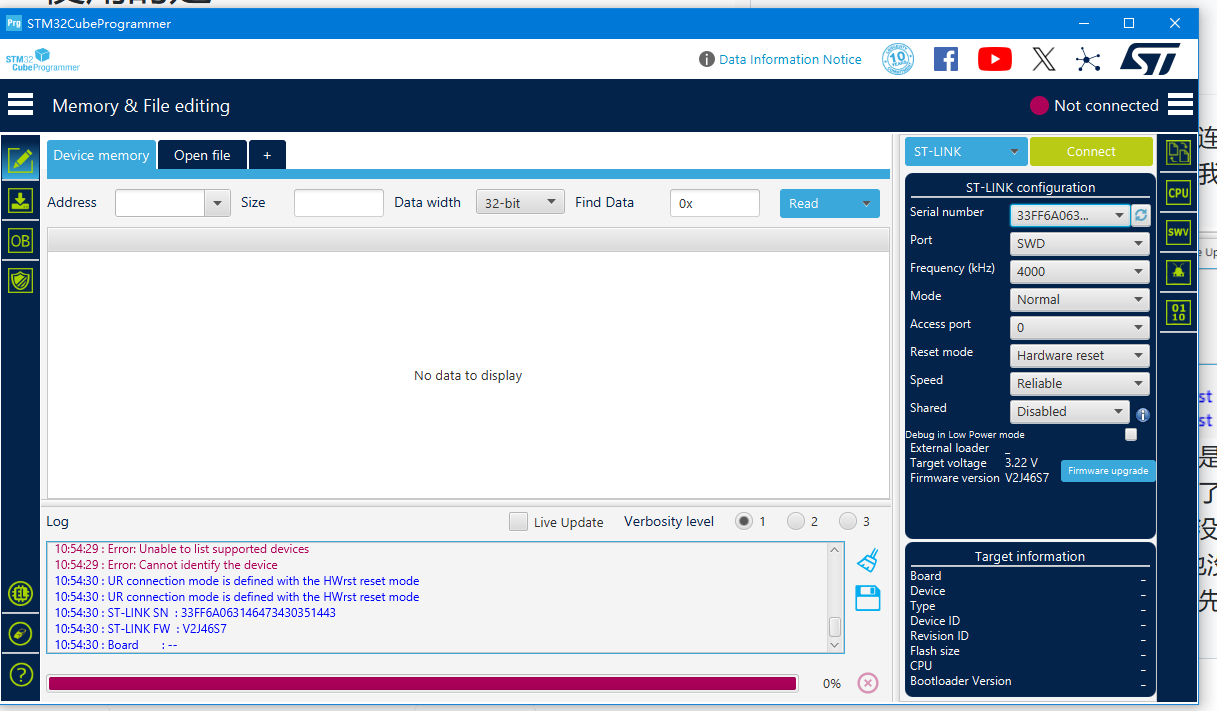This screenshot has width=1217, height=711.
Task: Open the Mode Normal dropdown
Action: (1079, 299)
